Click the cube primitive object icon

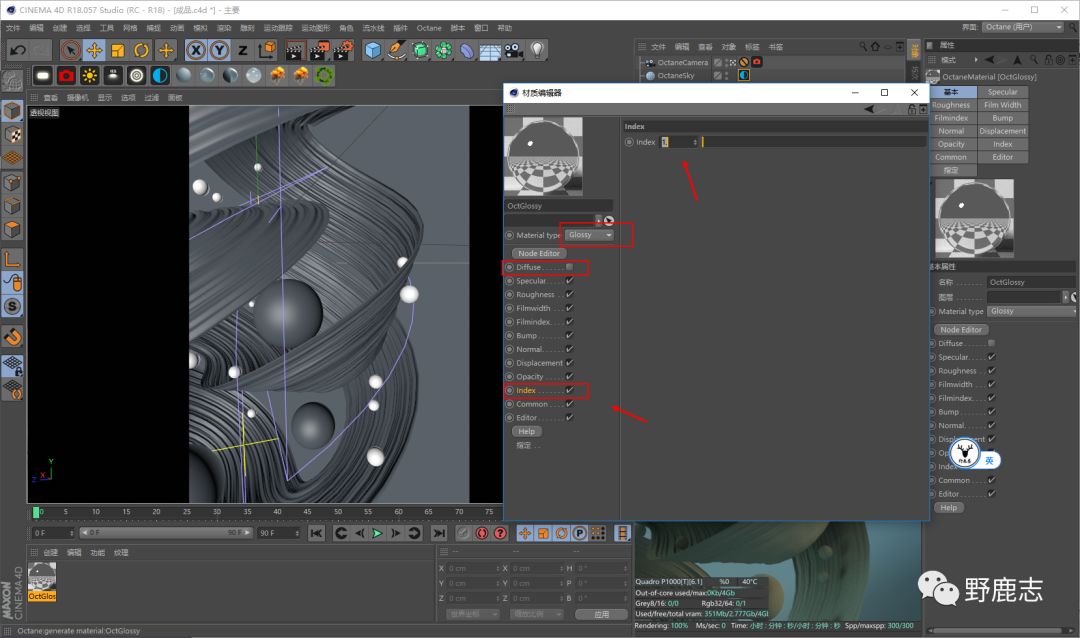point(373,50)
